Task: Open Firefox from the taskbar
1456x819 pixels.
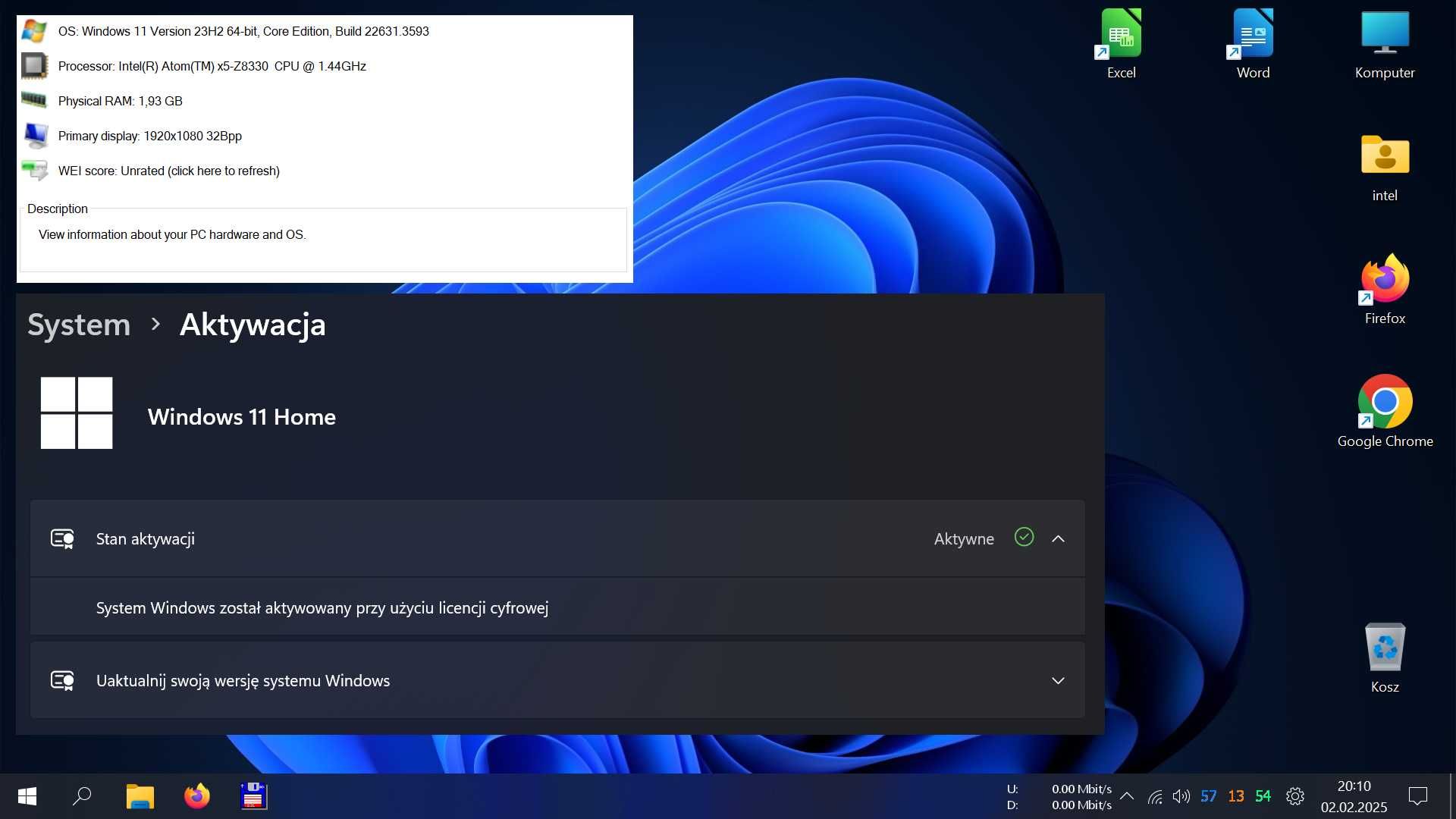Action: 197,796
